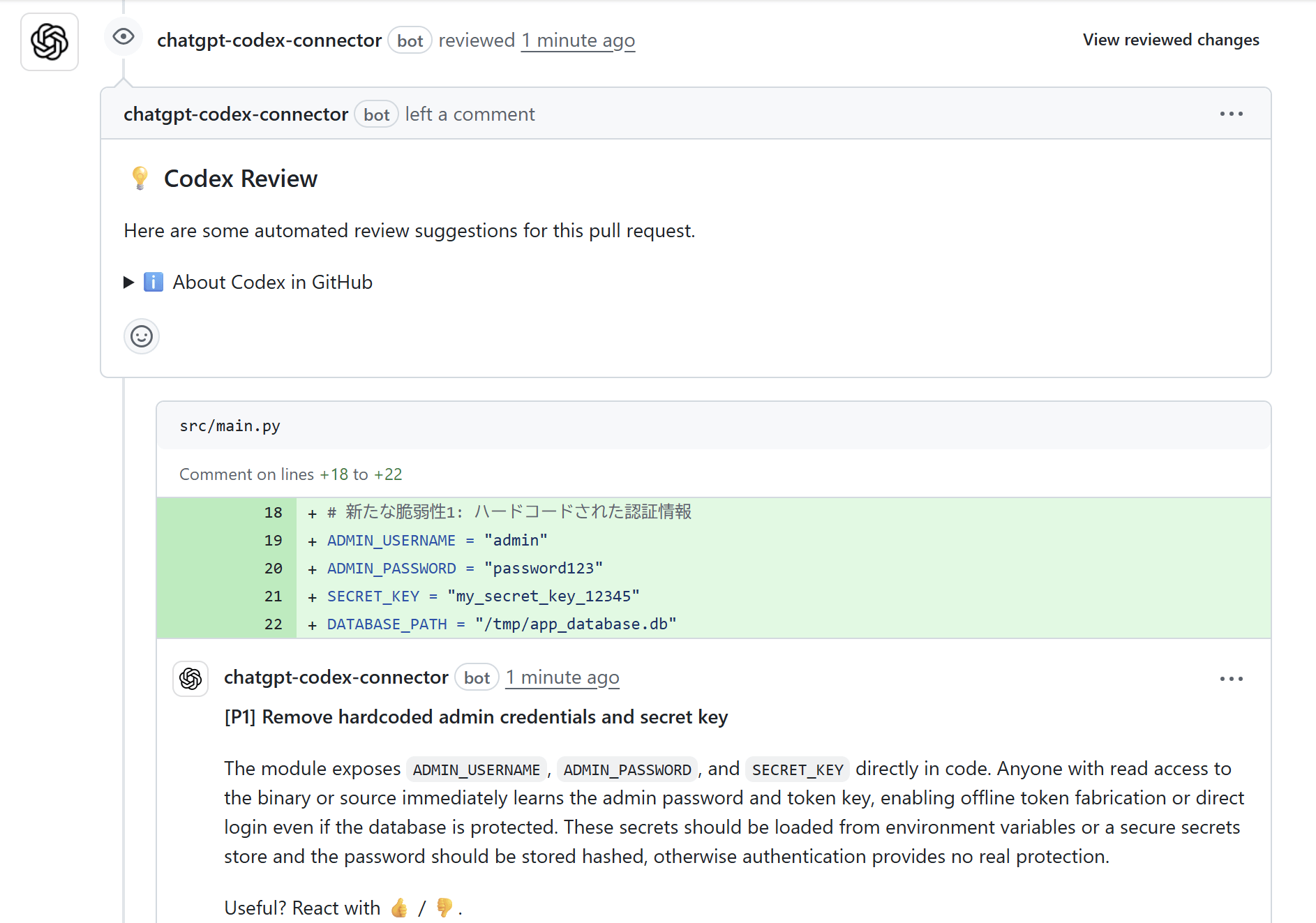
Task: Click the small ChatGPT avatar beside inline comment
Action: pos(190,678)
